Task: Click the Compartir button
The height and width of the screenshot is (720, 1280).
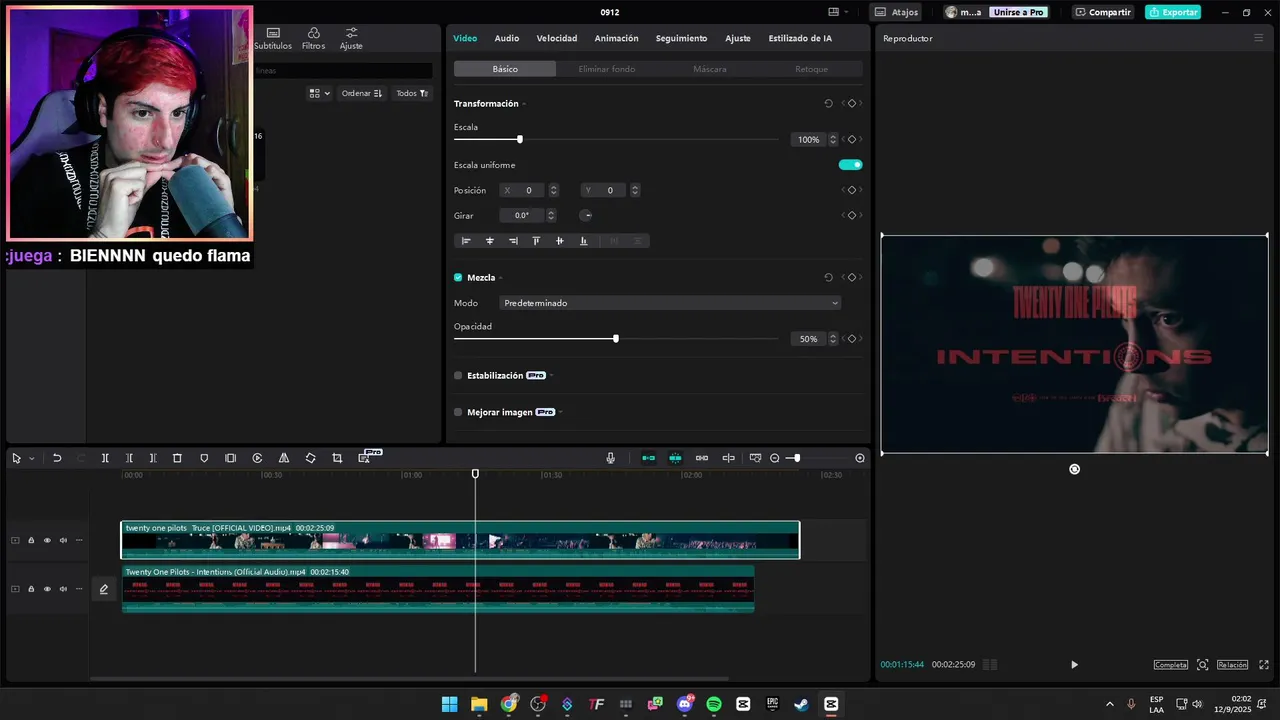Action: (1103, 12)
